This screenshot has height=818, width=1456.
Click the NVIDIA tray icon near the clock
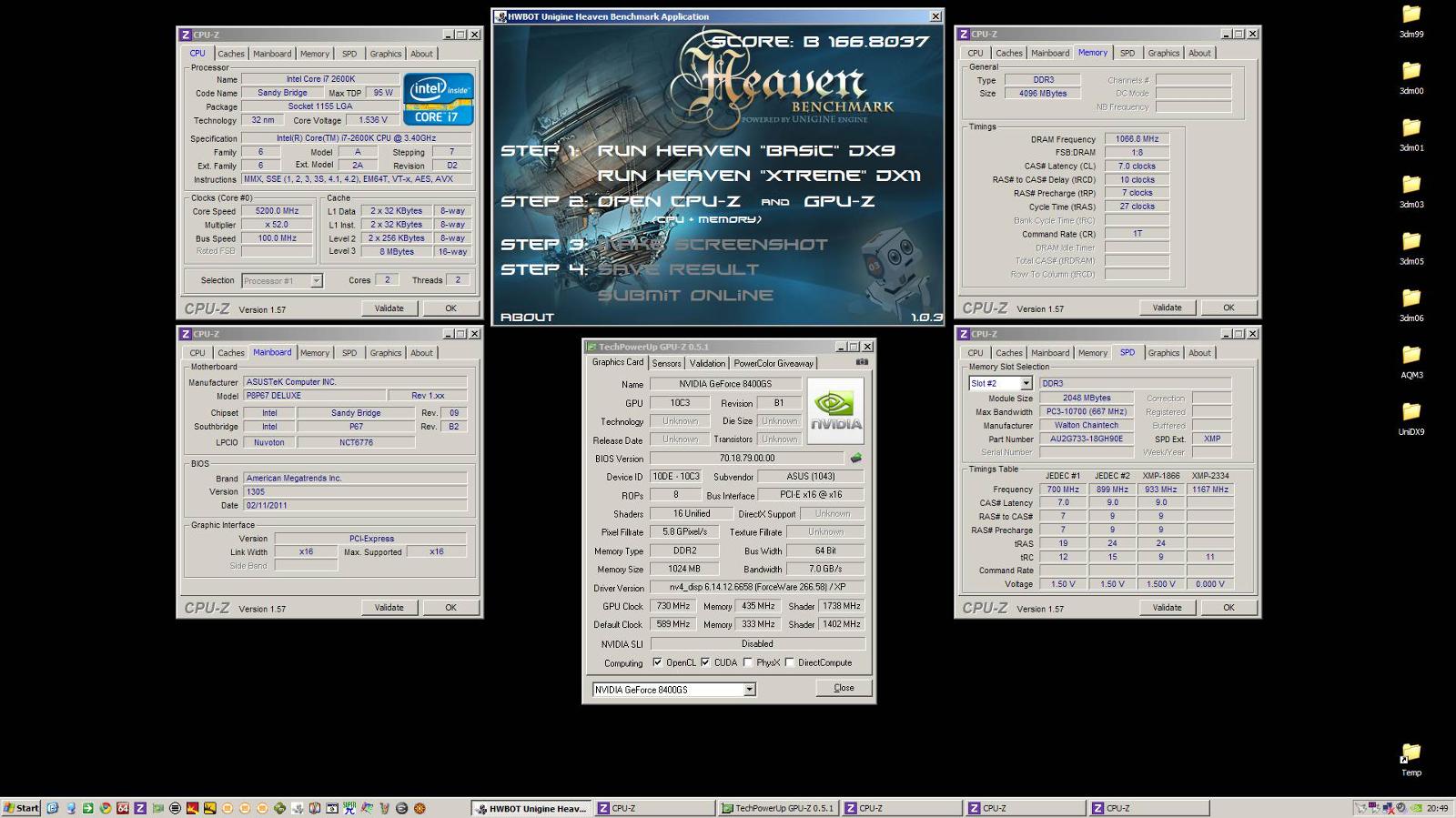coord(1416,808)
